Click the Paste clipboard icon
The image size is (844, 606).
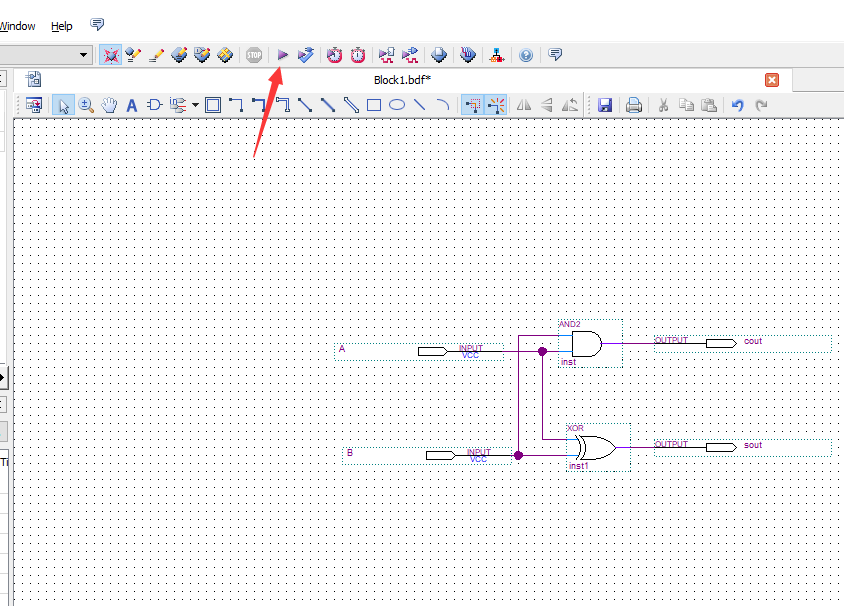coord(709,105)
